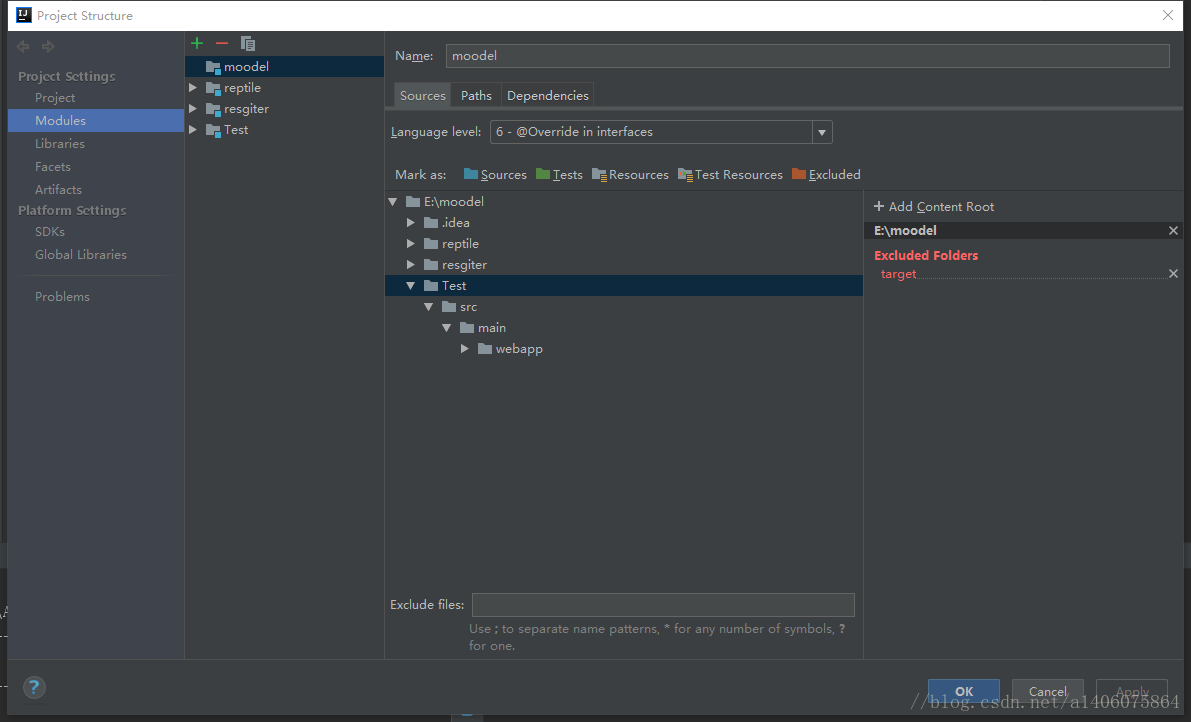The image size is (1191, 722).
Task: Expand the webapp folder
Action: (x=465, y=349)
